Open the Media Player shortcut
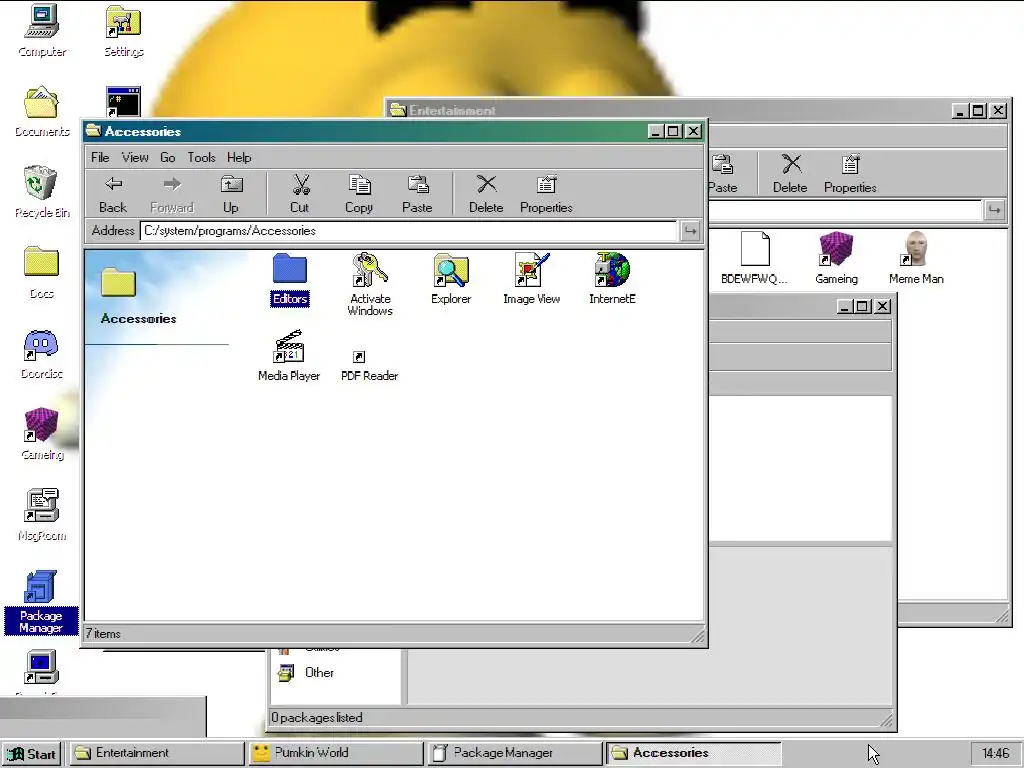Screen dimensions: 1024x768 pos(289,356)
